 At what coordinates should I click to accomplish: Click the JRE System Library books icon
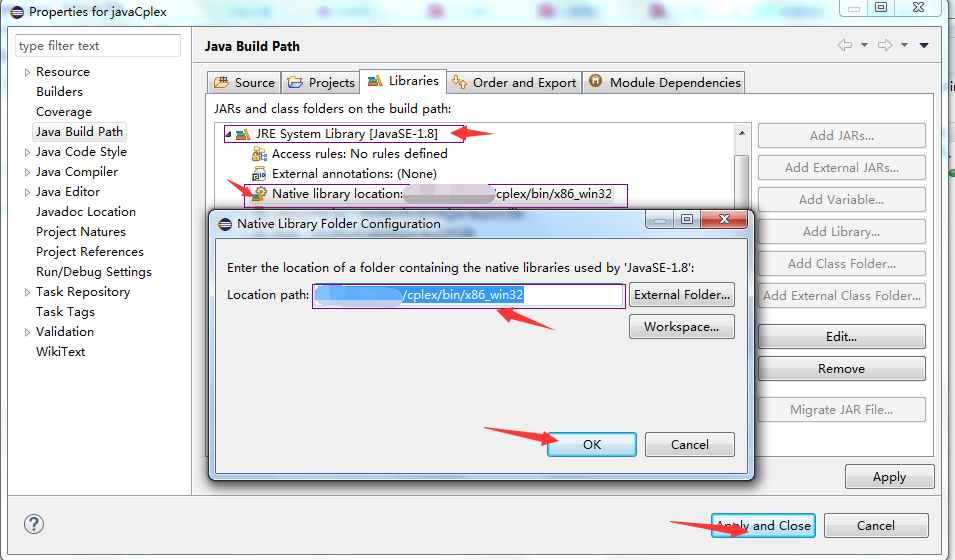pos(243,134)
